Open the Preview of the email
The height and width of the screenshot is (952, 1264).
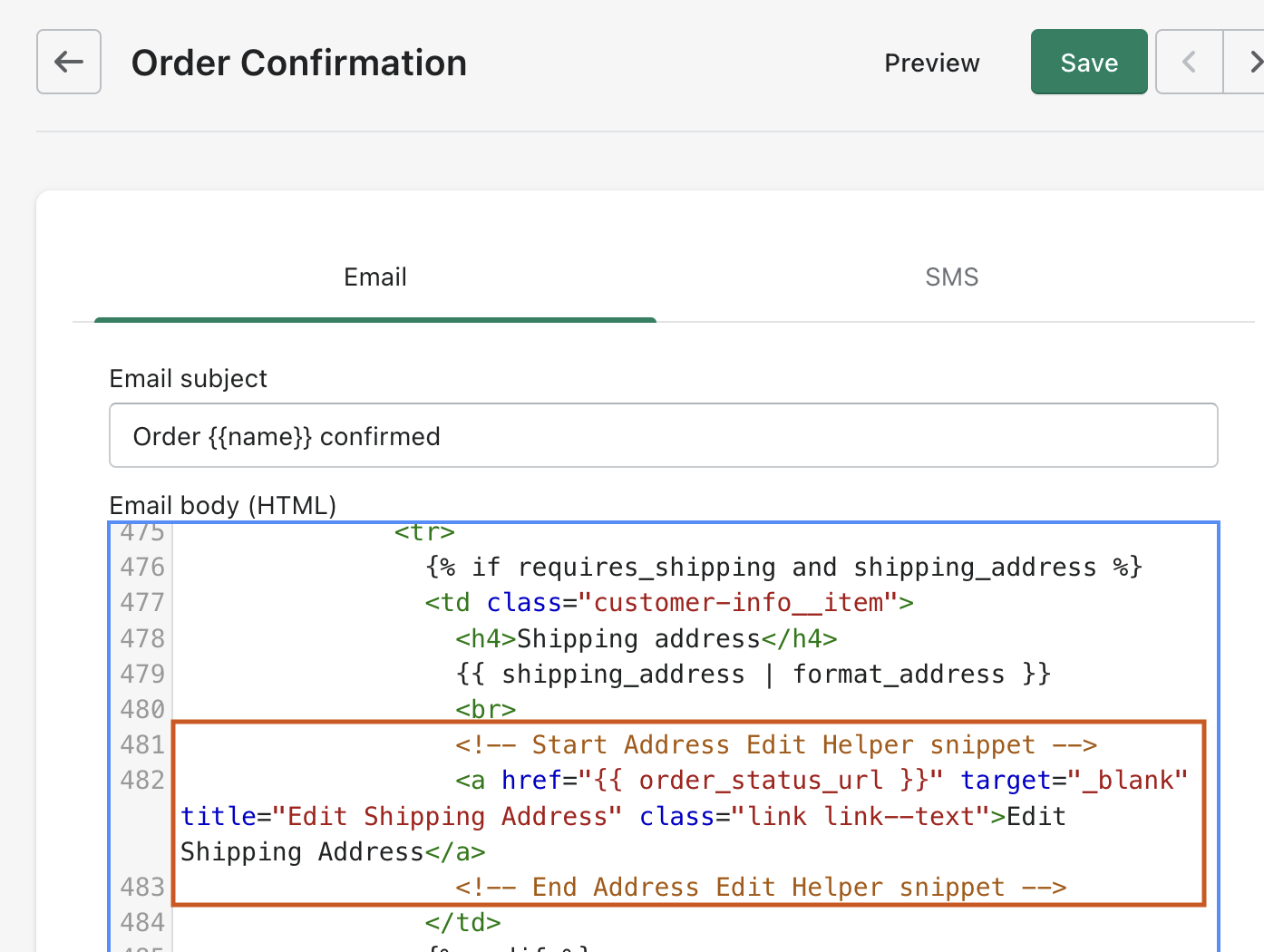pos(931,63)
